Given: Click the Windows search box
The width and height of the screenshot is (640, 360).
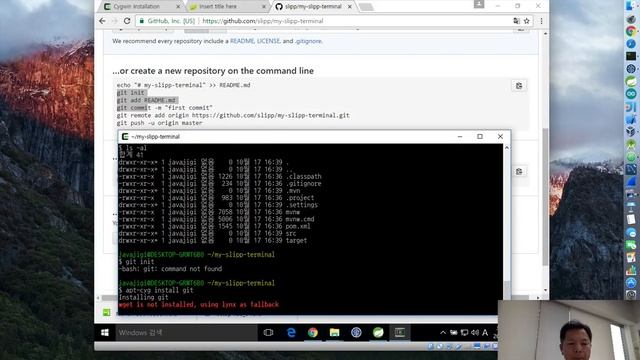Looking at the screenshot, I should pos(186,333).
